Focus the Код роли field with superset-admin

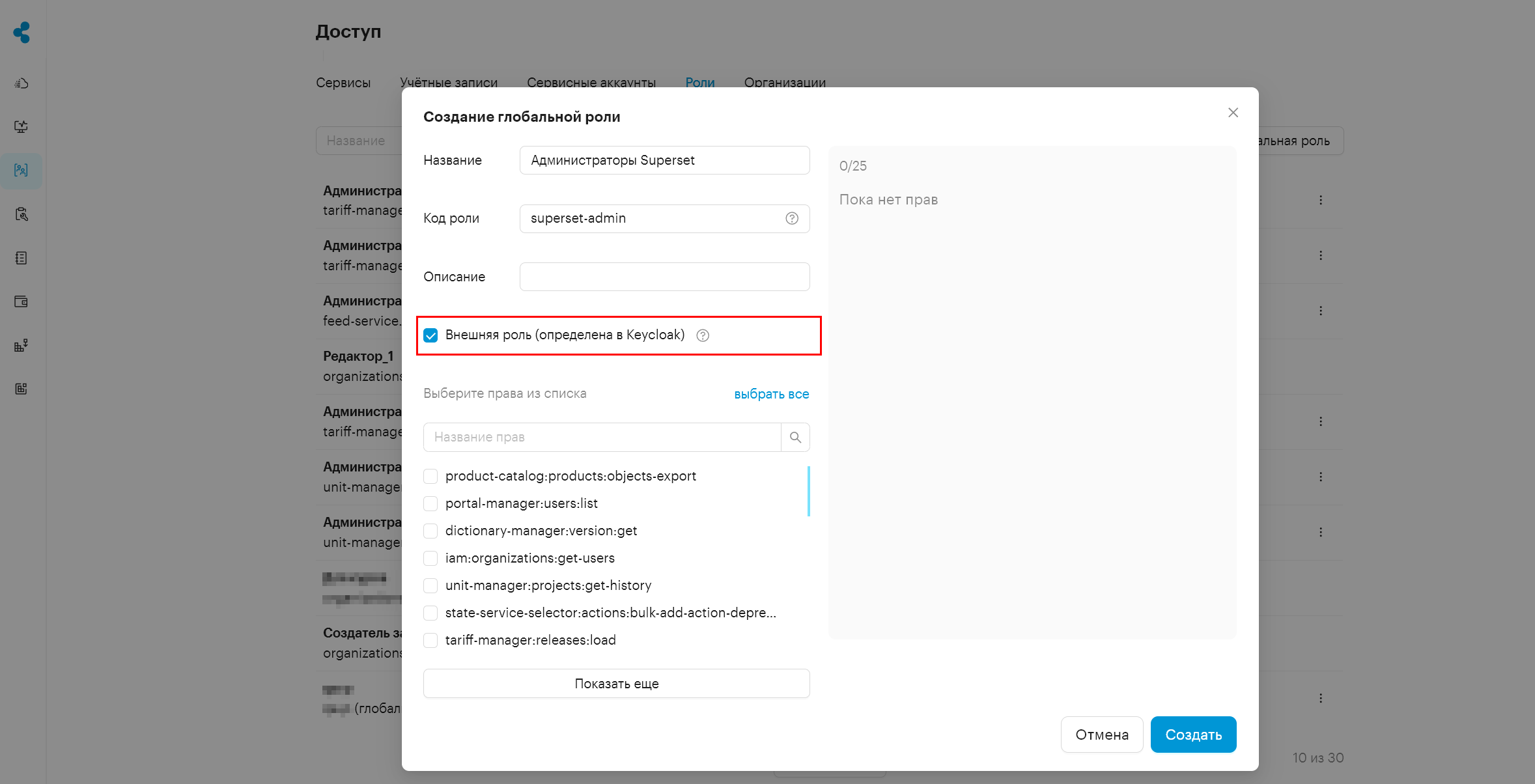point(664,219)
